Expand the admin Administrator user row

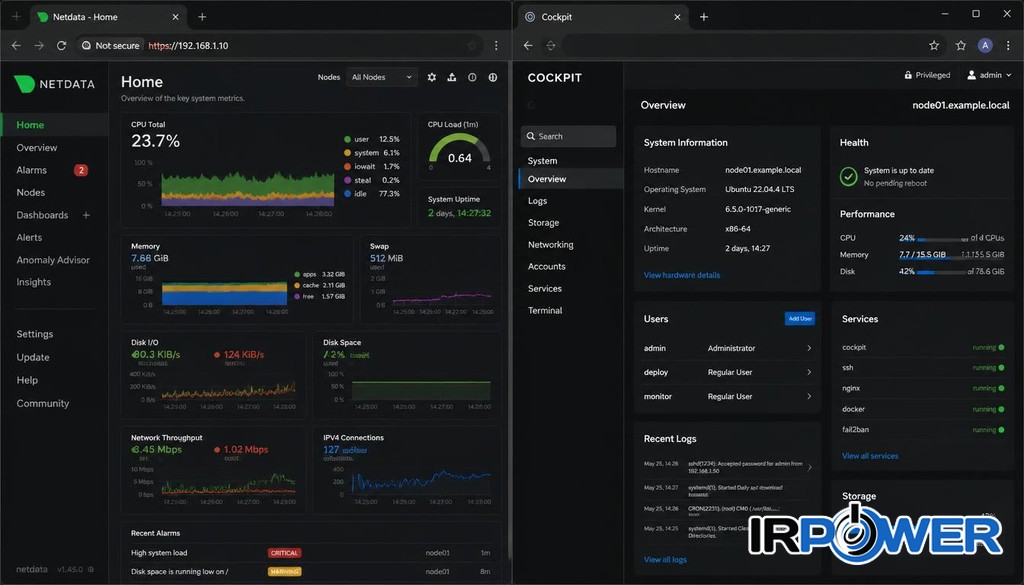pos(727,348)
